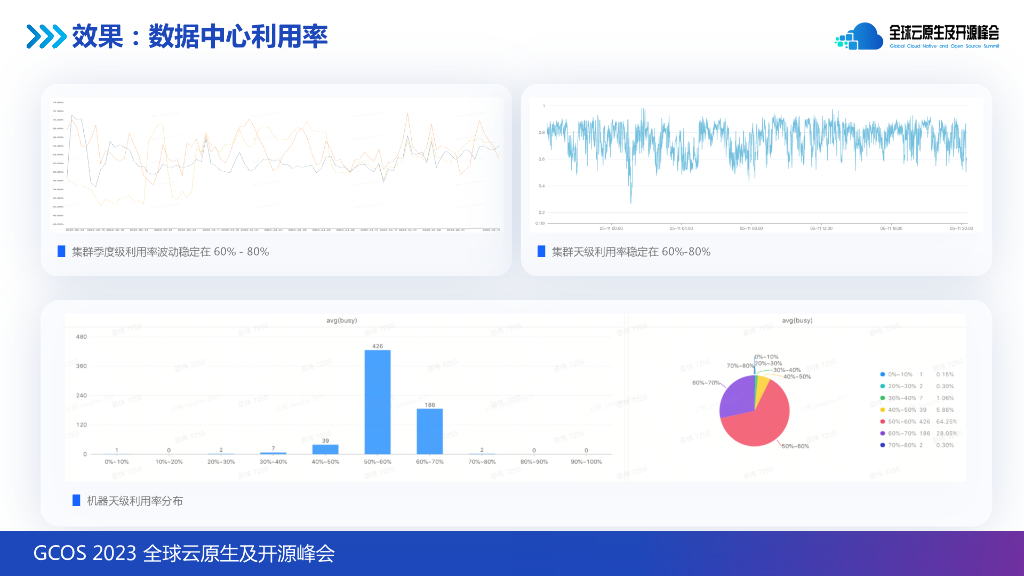Click the yellow legend dot for 40%~50%
Viewport: 1024px width, 576px height.
coord(882,409)
